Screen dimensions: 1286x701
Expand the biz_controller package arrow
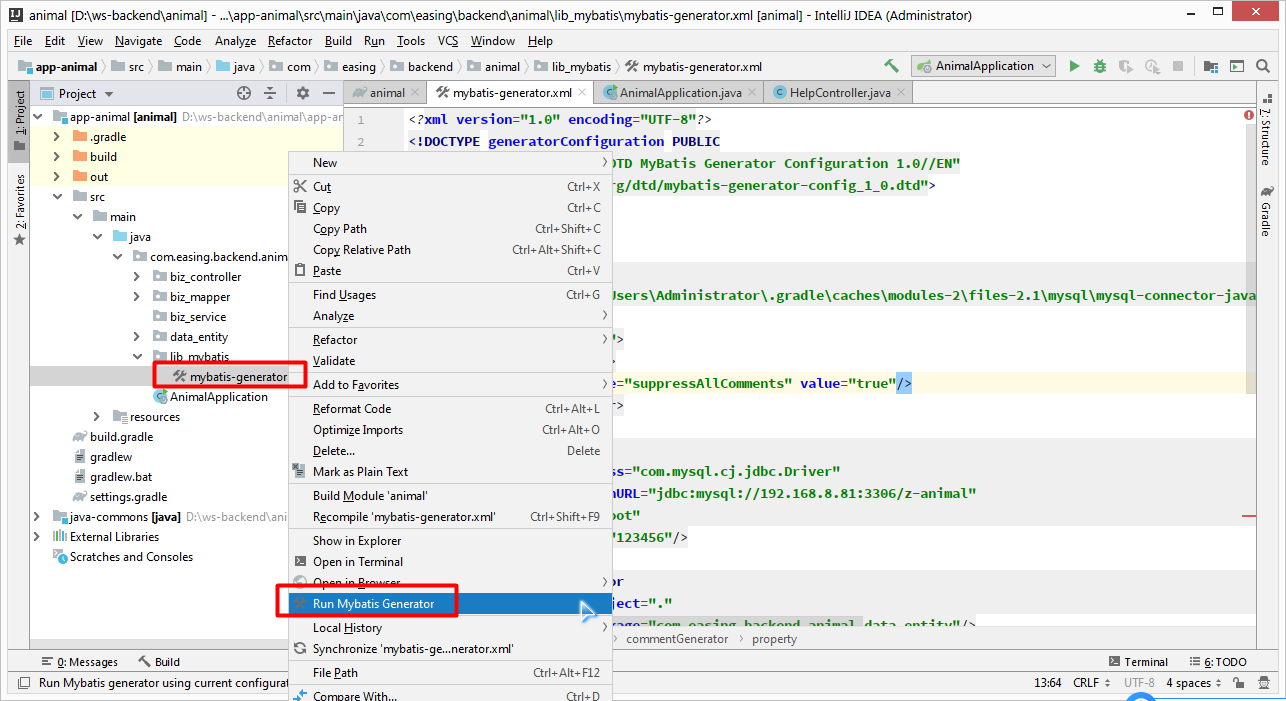point(137,277)
